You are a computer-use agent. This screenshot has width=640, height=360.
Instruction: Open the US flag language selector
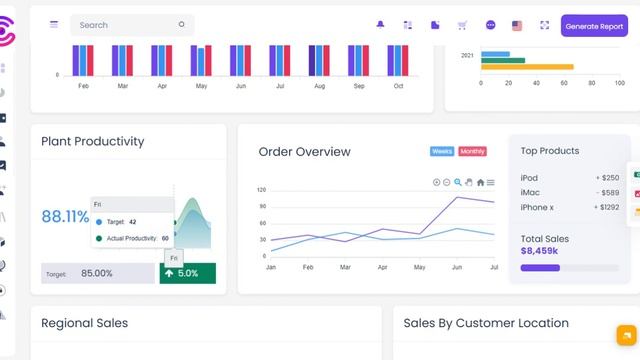(x=517, y=26)
